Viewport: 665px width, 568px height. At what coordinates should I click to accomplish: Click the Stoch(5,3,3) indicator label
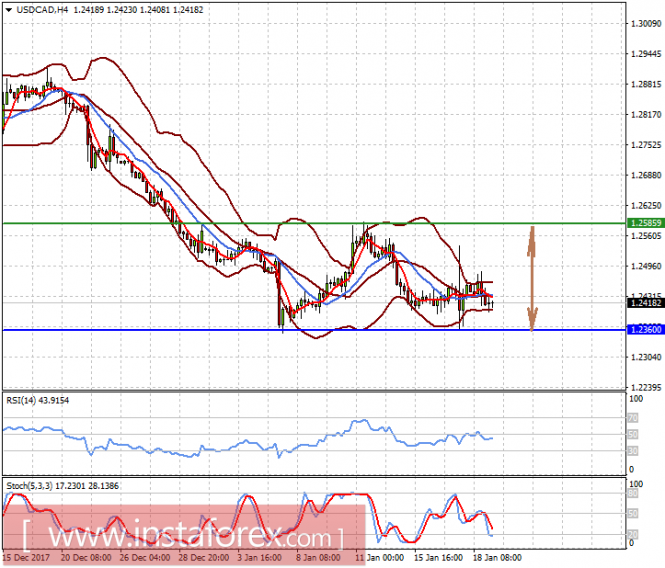click(62, 486)
